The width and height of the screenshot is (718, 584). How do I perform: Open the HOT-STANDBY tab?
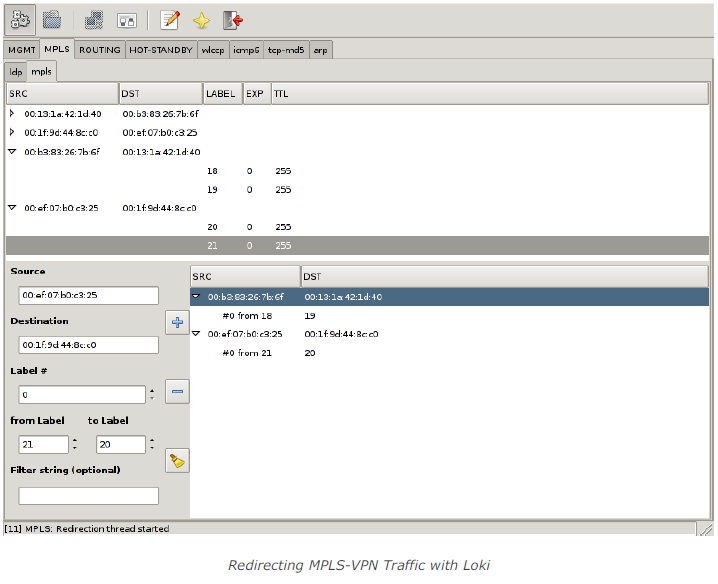161,50
